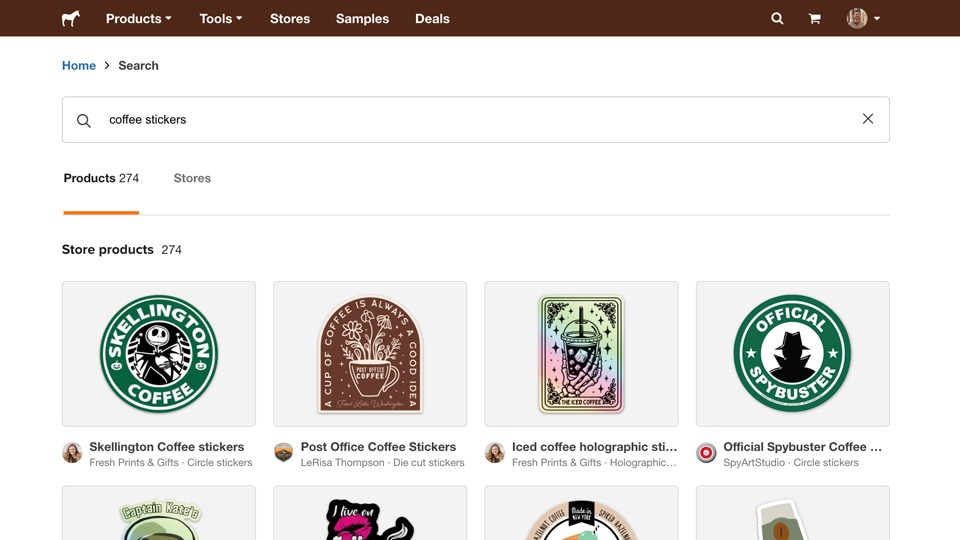
Task: Select the Products 274 tab
Action: click(x=101, y=178)
